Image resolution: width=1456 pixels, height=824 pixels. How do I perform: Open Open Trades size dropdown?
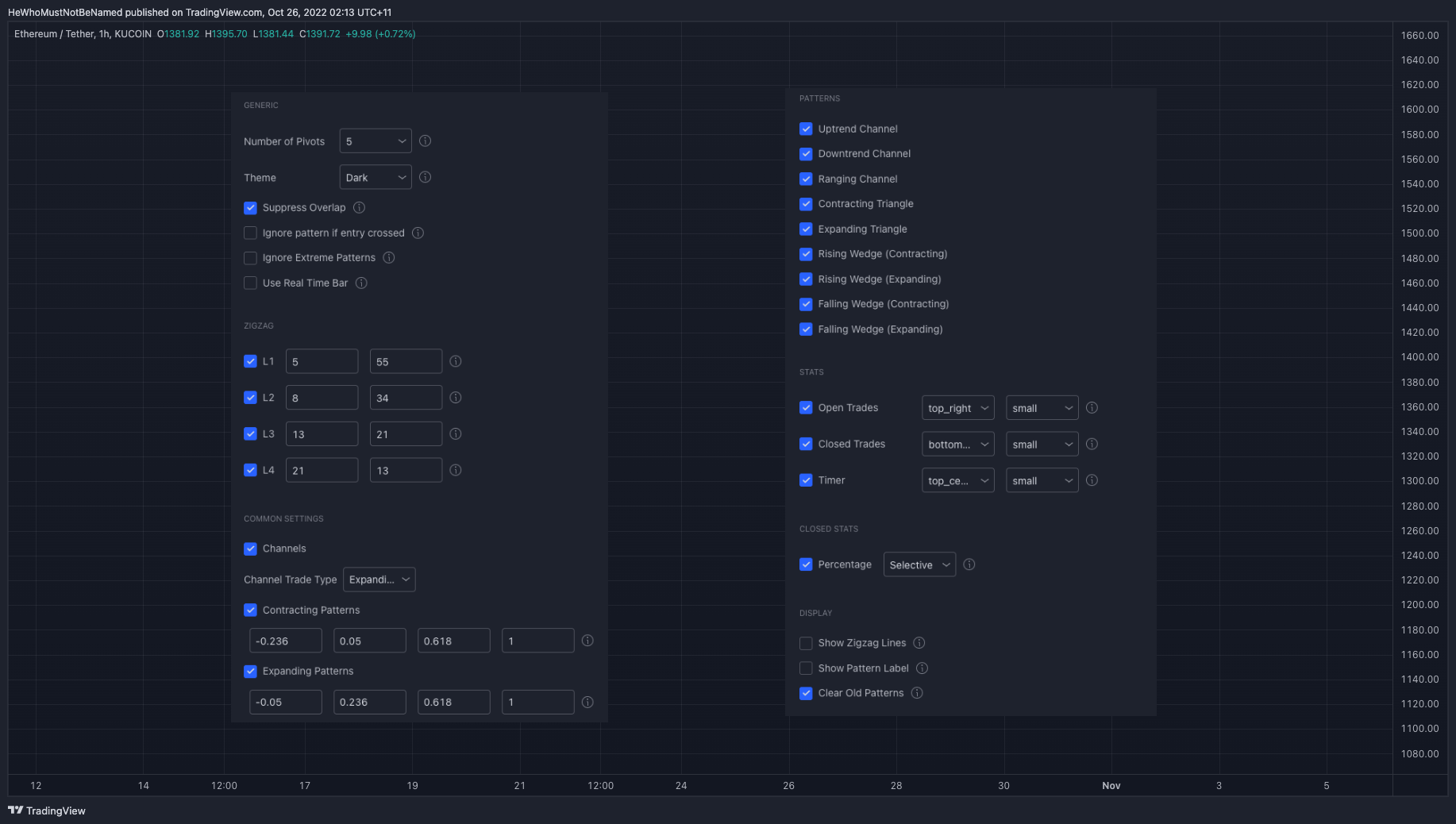pyautogui.click(x=1042, y=408)
